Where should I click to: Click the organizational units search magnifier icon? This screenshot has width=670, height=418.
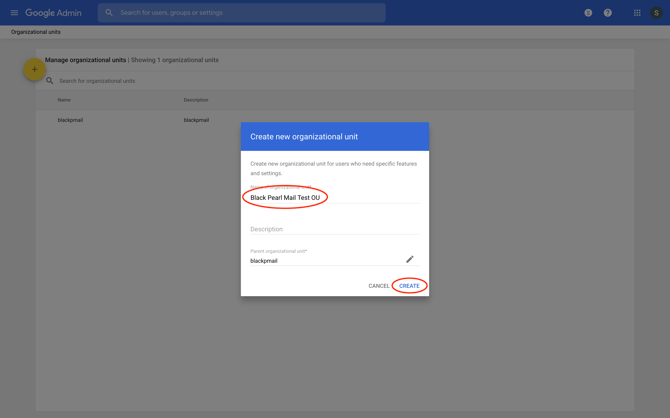50,81
